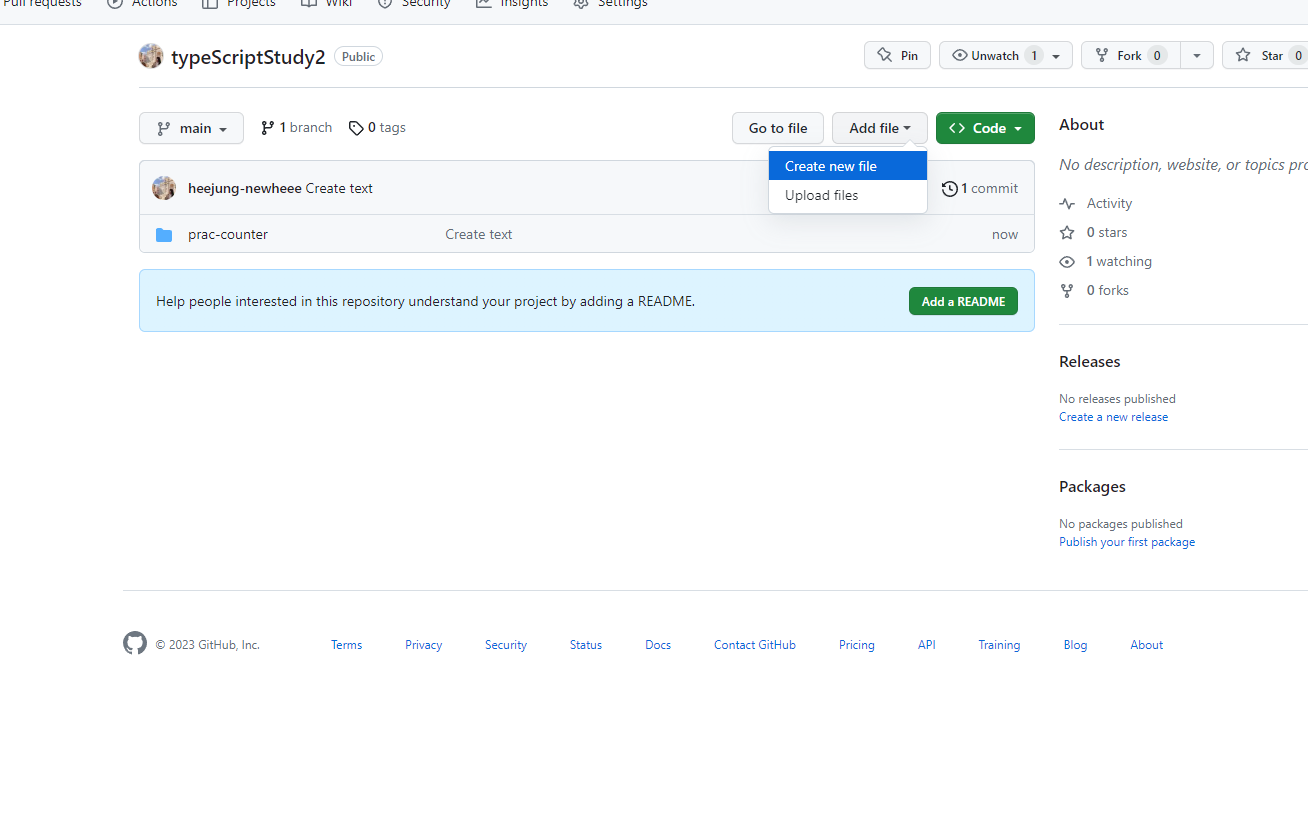Viewport: 1308px width, 817px height.
Task: Click the Add a README button
Action: click(963, 301)
